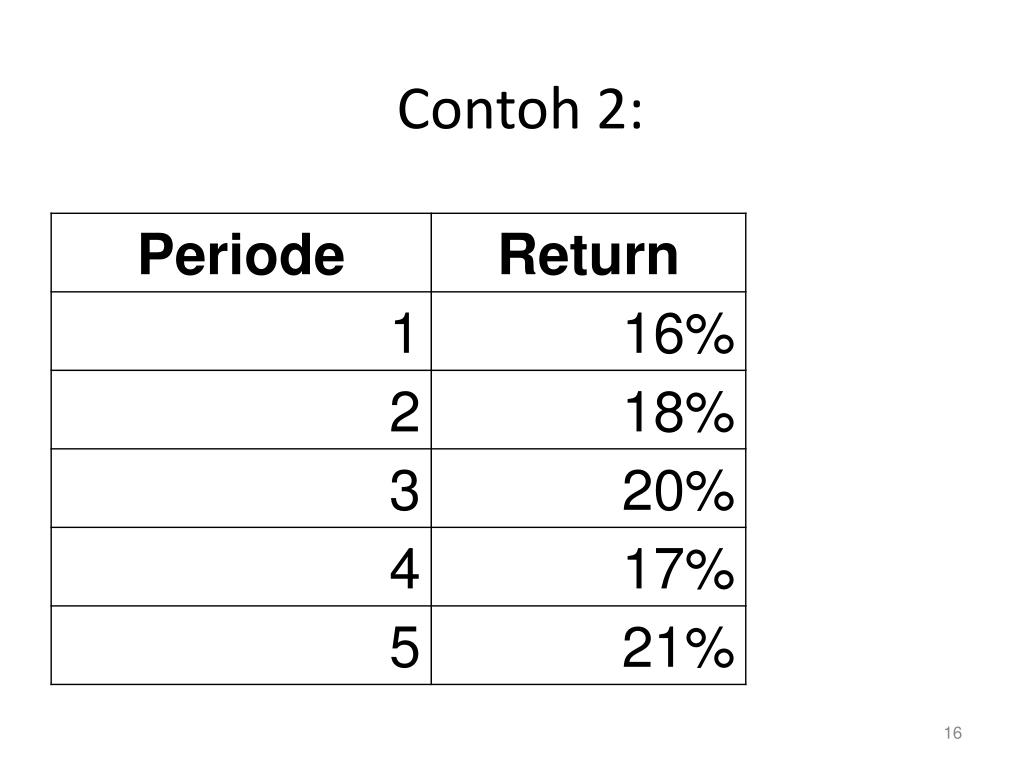This screenshot has height=768, width=1024.
Task: Click the 'Contoh 2:' slide title
Action: point(520,108)
